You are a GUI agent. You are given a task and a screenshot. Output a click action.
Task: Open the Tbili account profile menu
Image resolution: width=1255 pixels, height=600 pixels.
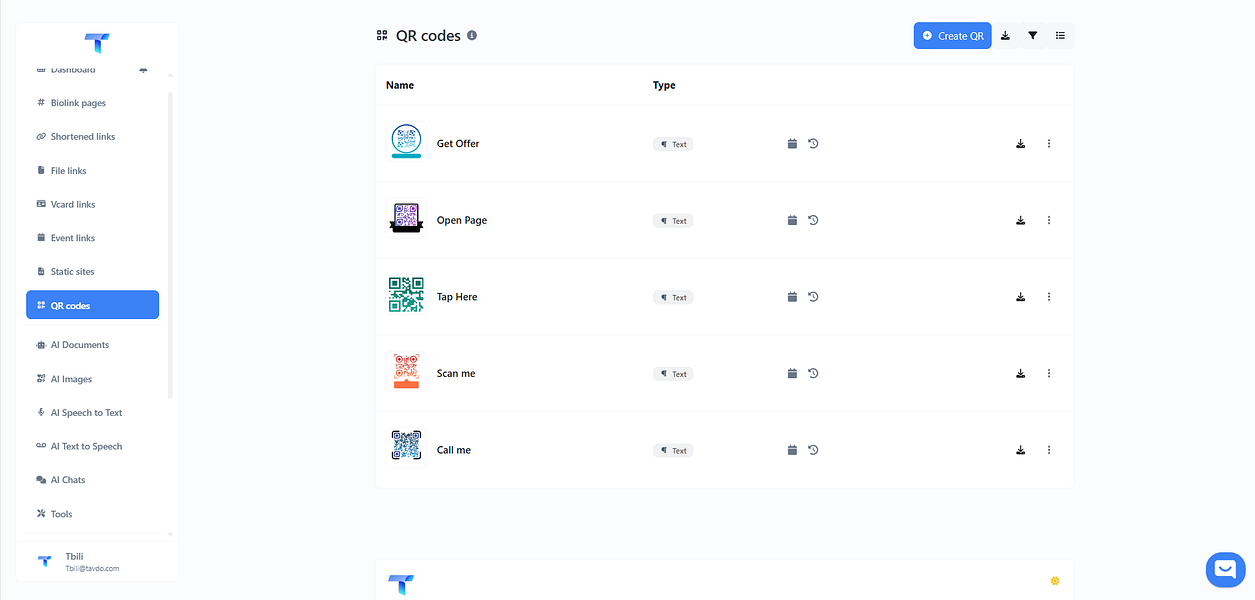pos(92,562)
